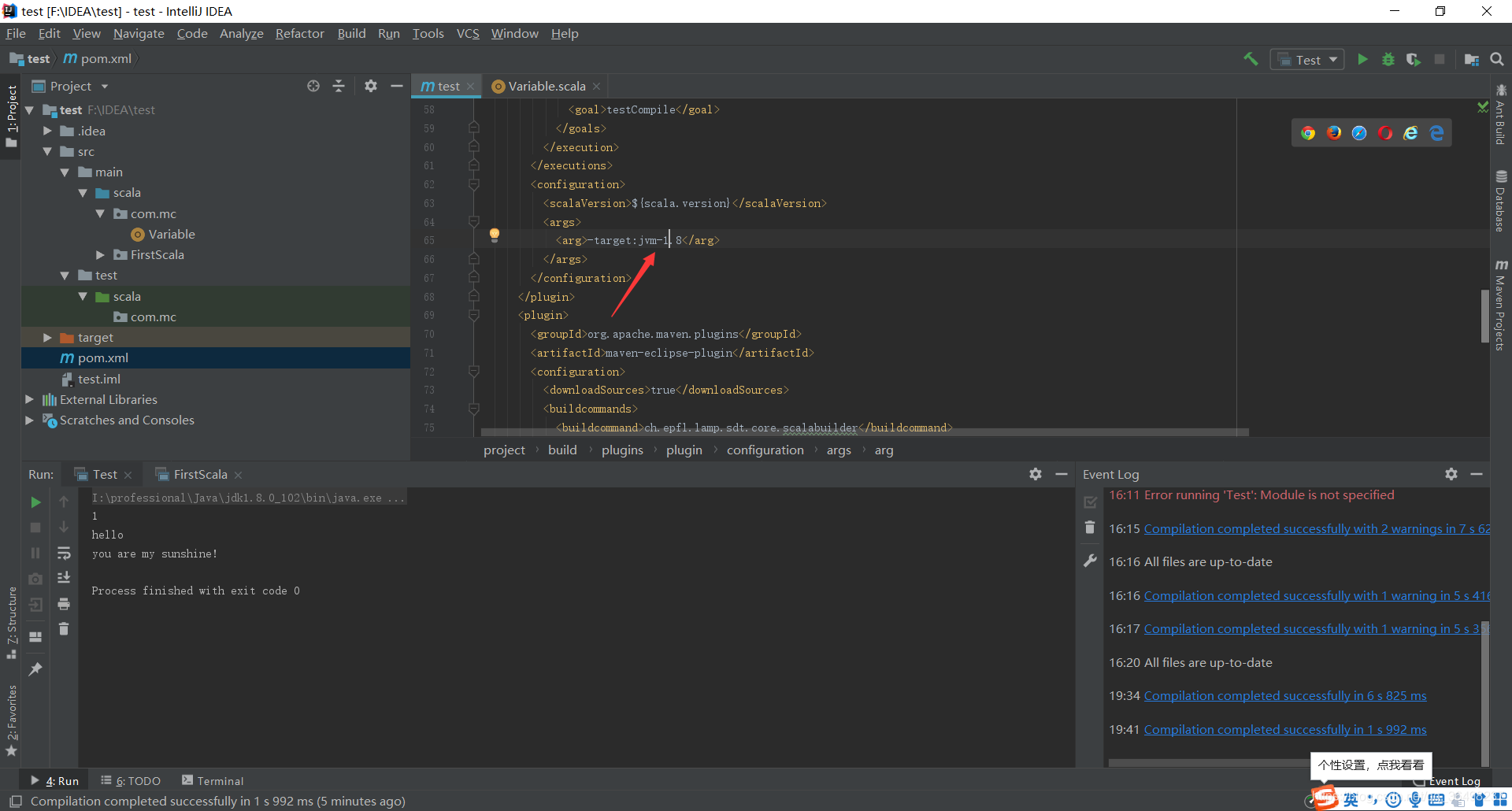Run Test with coverage icon

coord(1414,59)
